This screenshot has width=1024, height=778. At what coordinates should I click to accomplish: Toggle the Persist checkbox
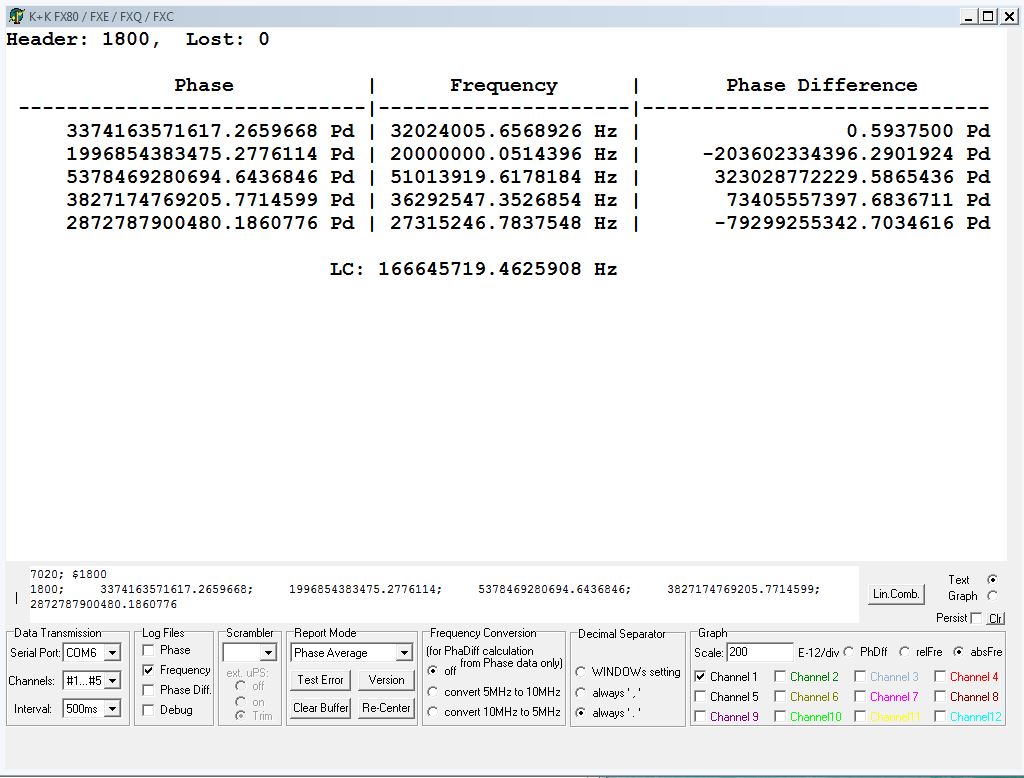point(976,618)
